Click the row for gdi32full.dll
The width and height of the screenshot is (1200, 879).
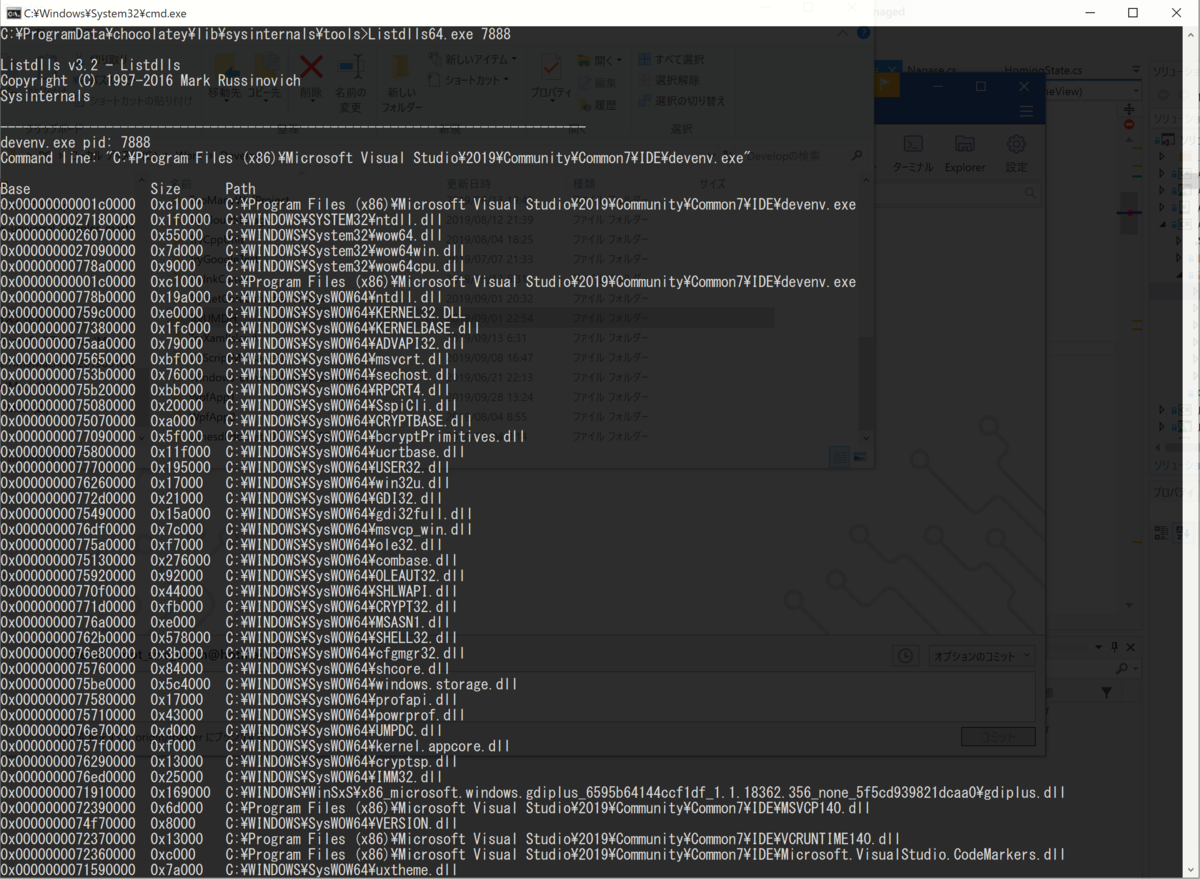pyautogui.click(x=237, y=514)
